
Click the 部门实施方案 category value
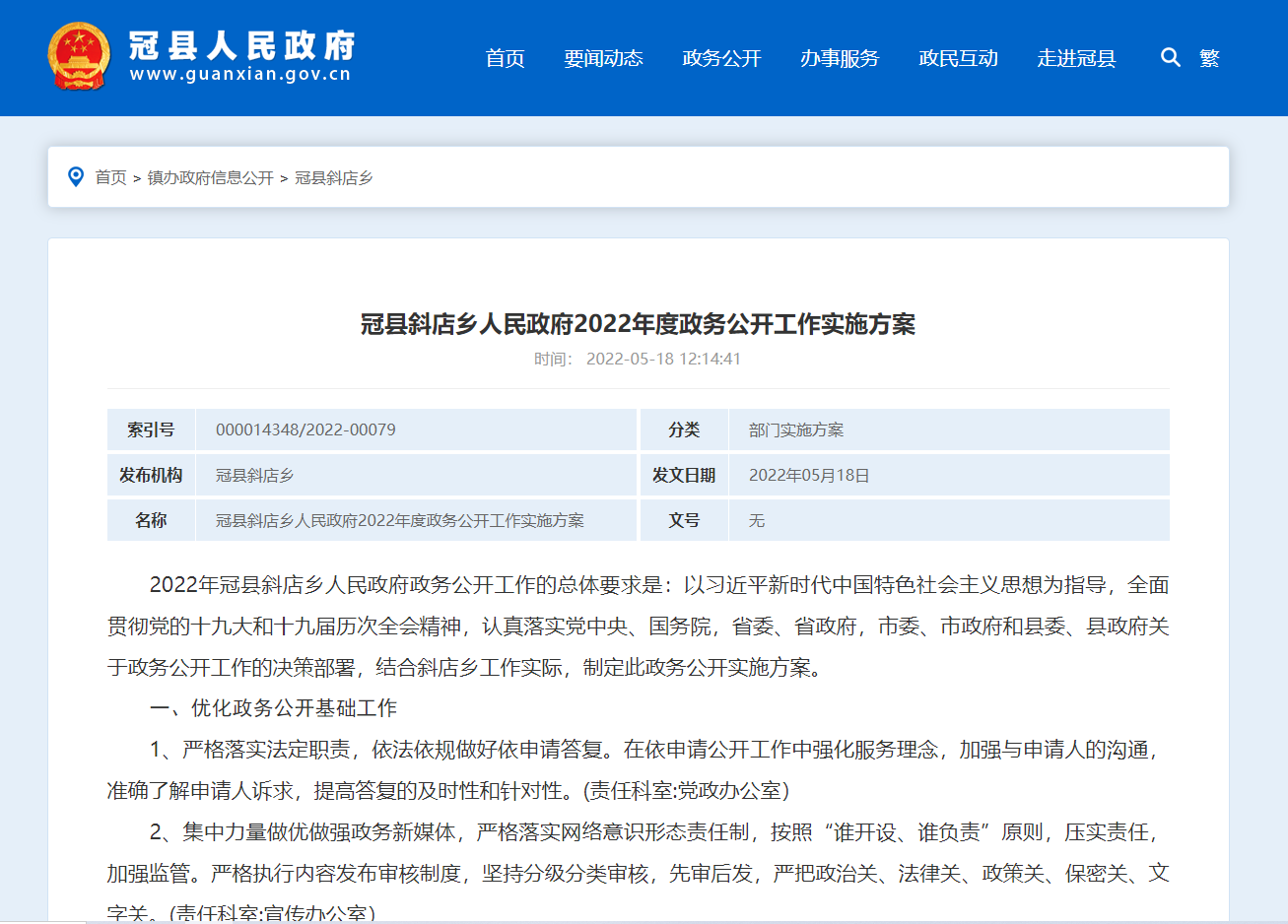(x=796, y=429)
